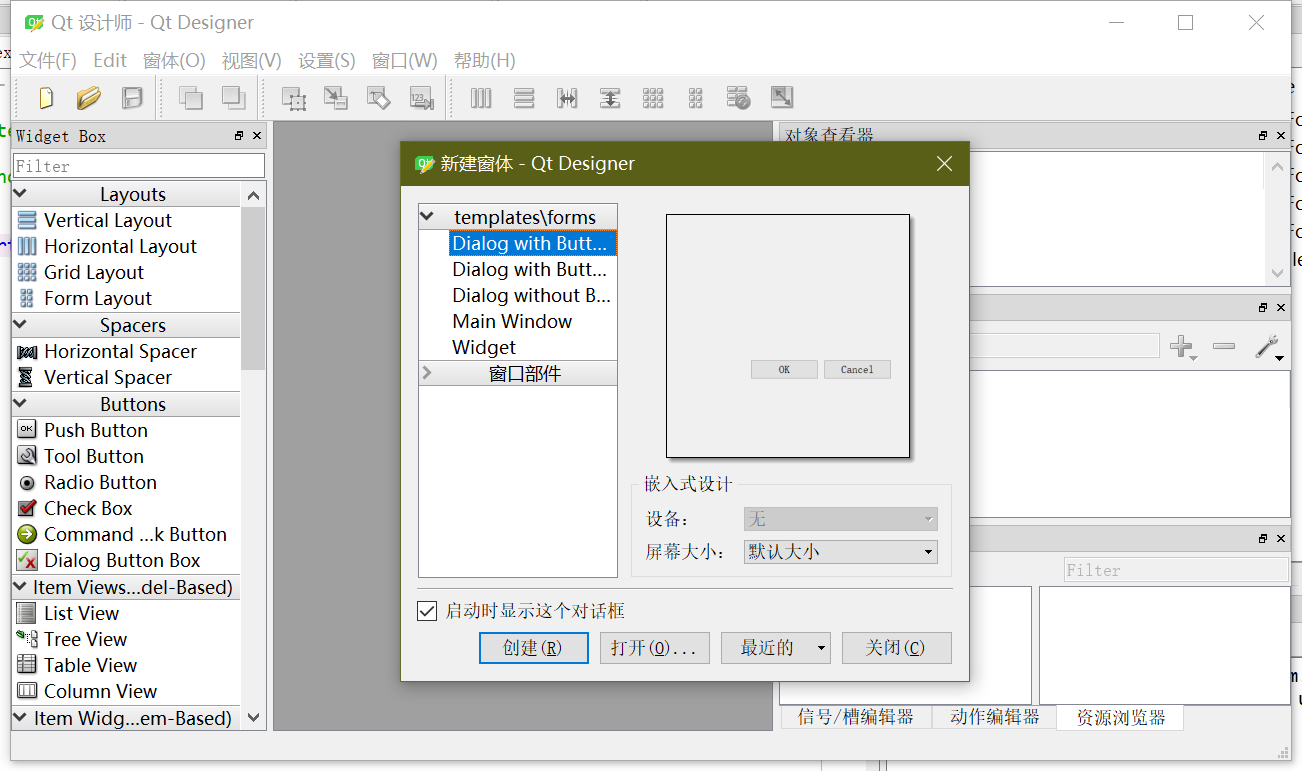Open the 设置(S) menu
The height and width of the screenshot is (771, 1302).
pos(327,61)
